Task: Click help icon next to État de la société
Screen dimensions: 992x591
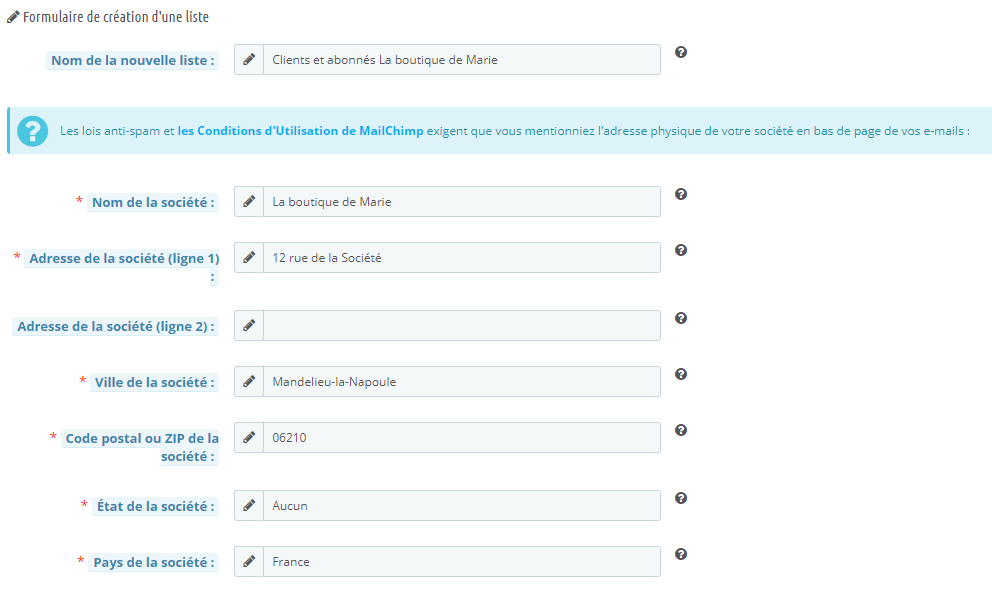Action: [681, 498]
